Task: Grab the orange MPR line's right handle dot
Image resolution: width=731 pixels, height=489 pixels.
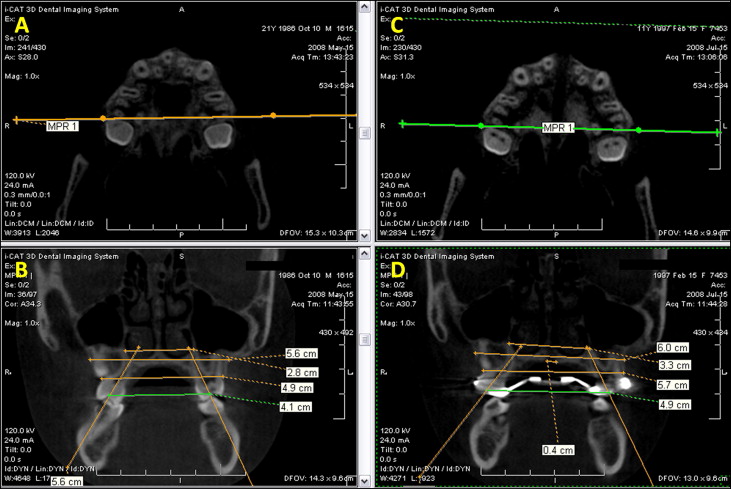Action: point(273,116)
